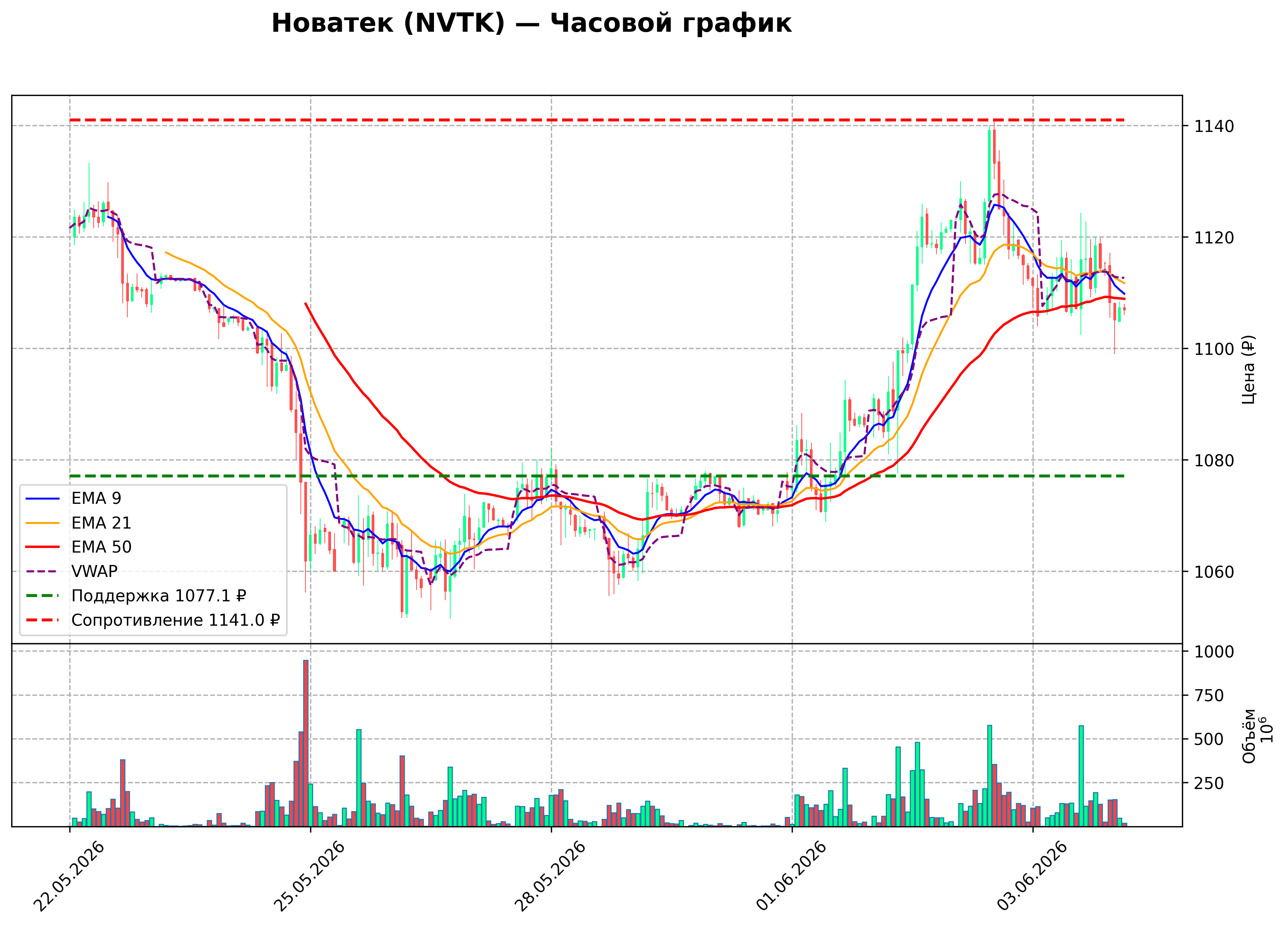
Task: Select the "25.05.2026" date label
Action: point(309,876)
